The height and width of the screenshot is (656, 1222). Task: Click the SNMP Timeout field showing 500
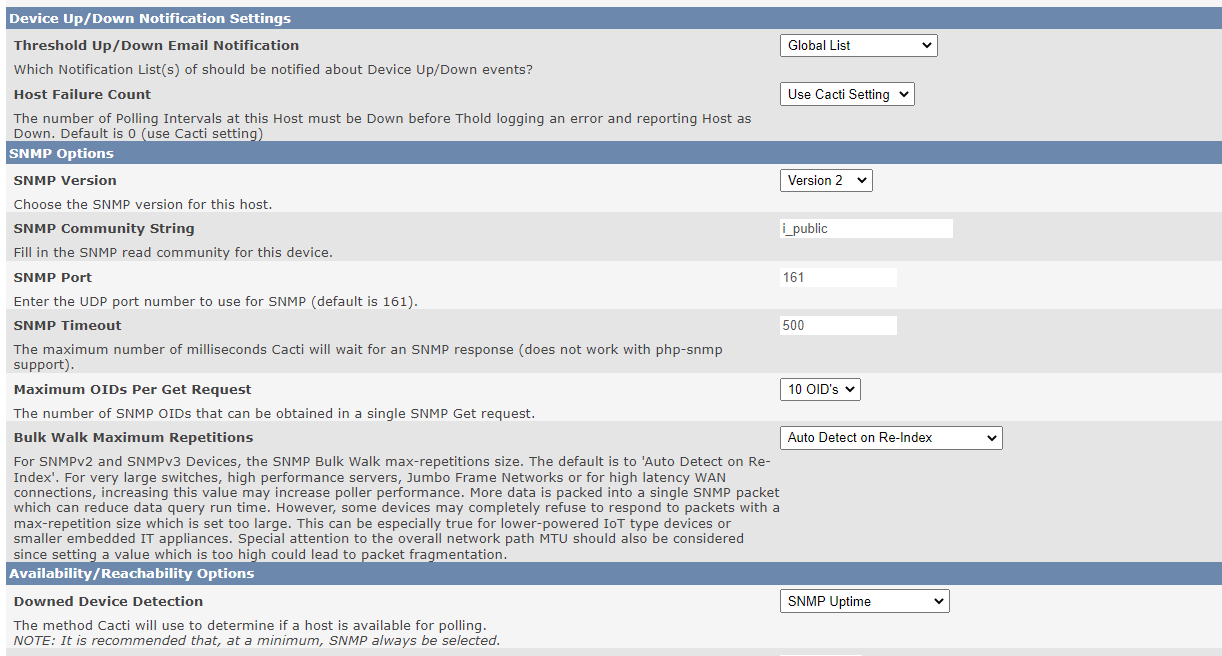pyautogui.click(x=838, y=325)
